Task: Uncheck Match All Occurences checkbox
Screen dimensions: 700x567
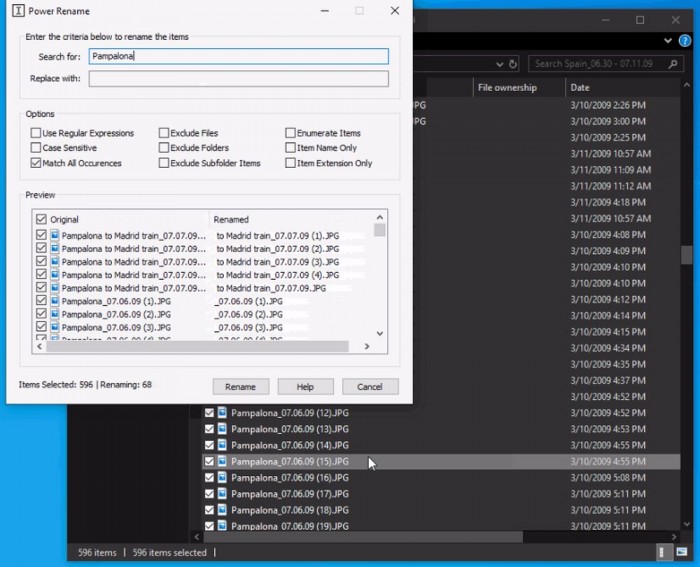Action: 36,163
